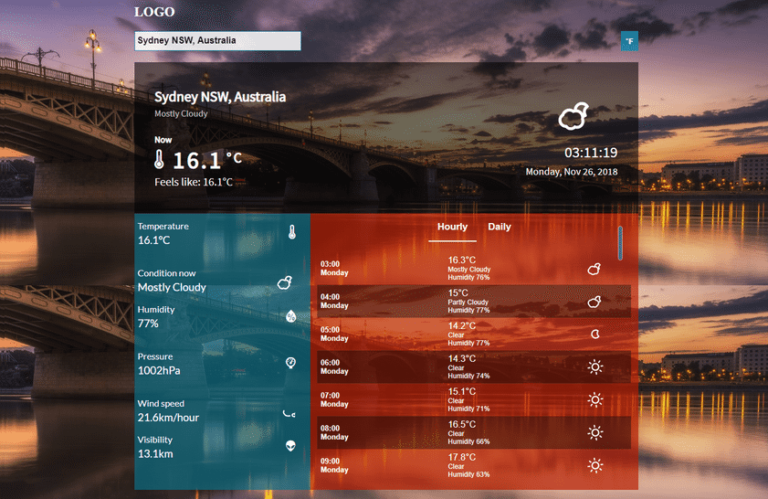The image size is (768, 499).
Task: Click the LOGO link at the top
Action: click(x=154, y=12)
